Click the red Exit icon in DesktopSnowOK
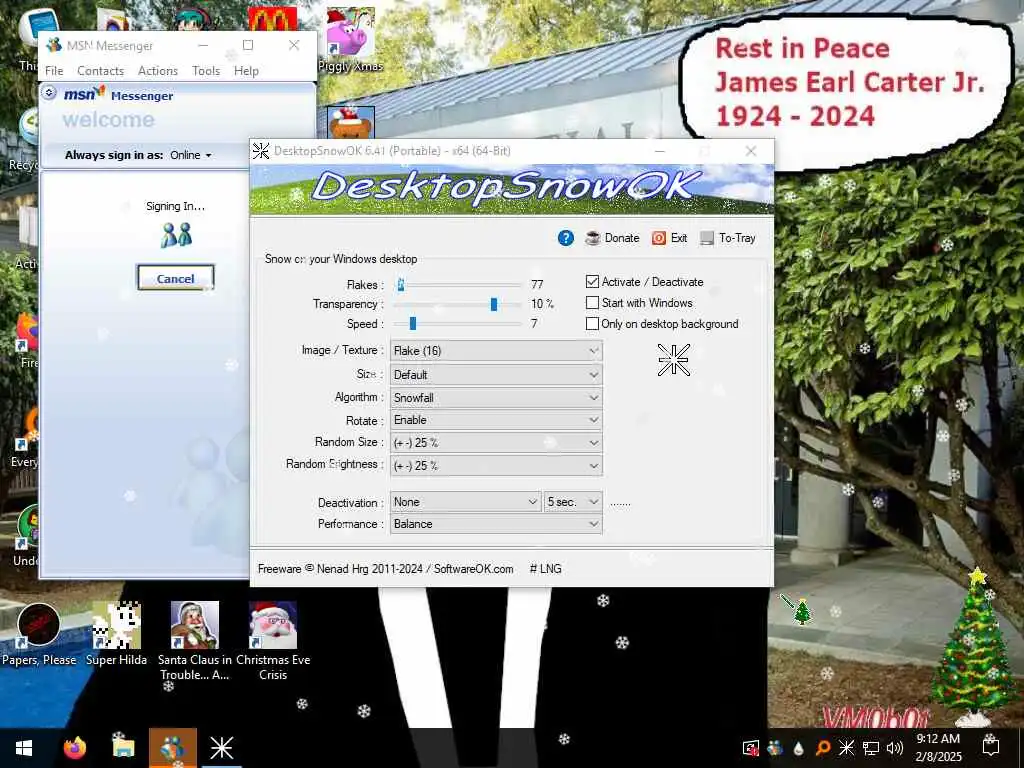1024x768 pixels. pos(659,238)
